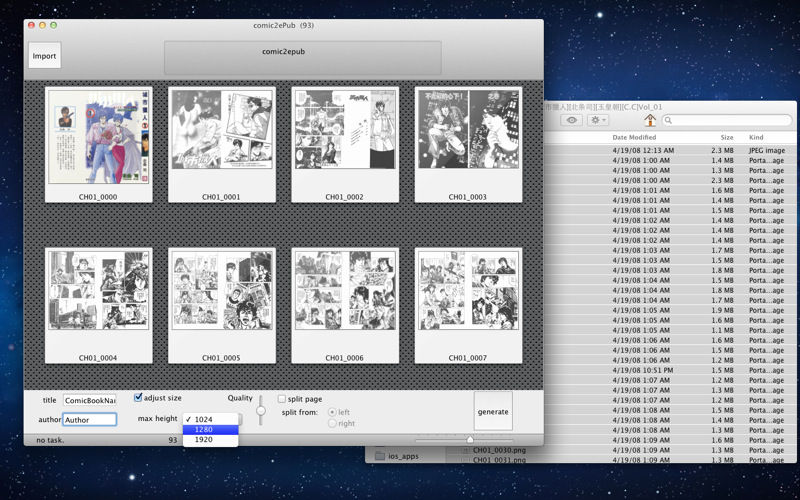
Task: Click the author text field
Action: tap(90, 420)
